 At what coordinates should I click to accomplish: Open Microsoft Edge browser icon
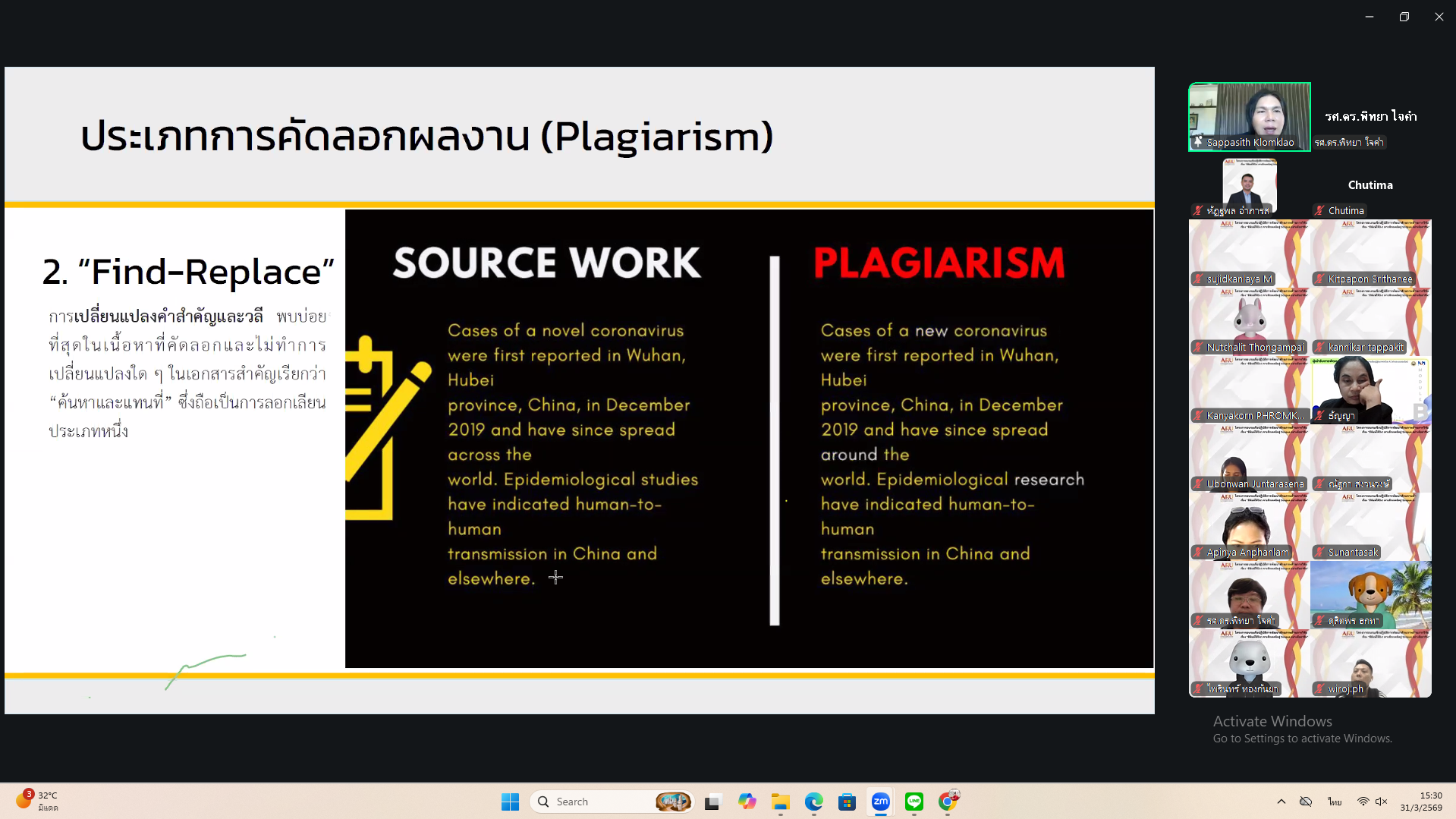(x=813, y=802)
